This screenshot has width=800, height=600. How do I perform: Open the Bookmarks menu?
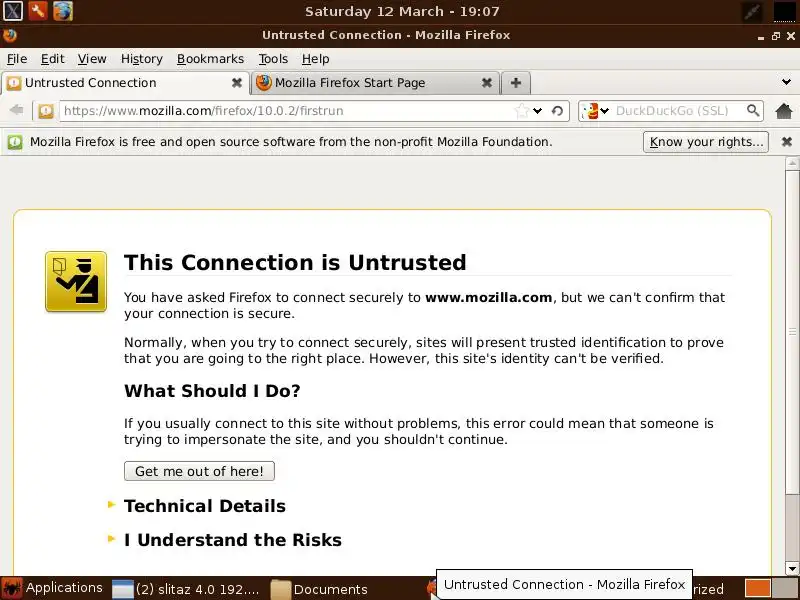pos(210,59)
